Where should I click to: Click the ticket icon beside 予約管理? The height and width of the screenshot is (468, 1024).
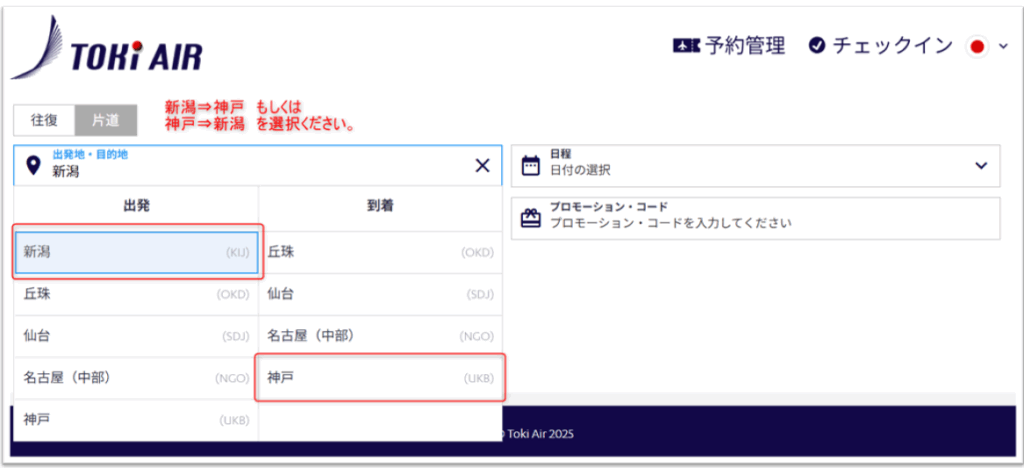click(x=686, y=46)
